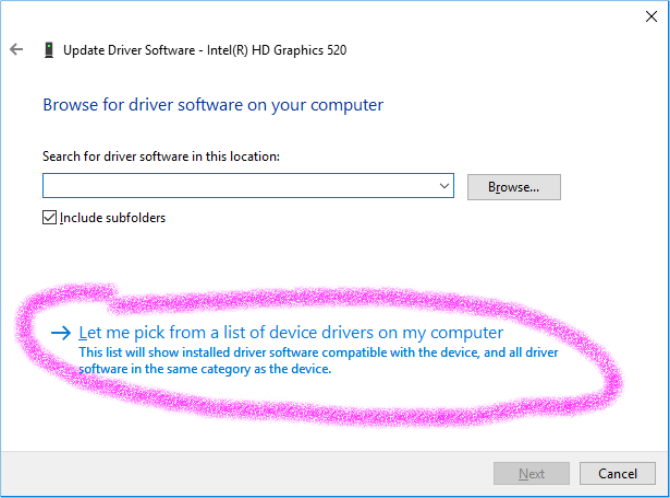Screen dimensions: 670x498
Task: Click the 'Browse for driver software' heading
Action: pos(213,105)
